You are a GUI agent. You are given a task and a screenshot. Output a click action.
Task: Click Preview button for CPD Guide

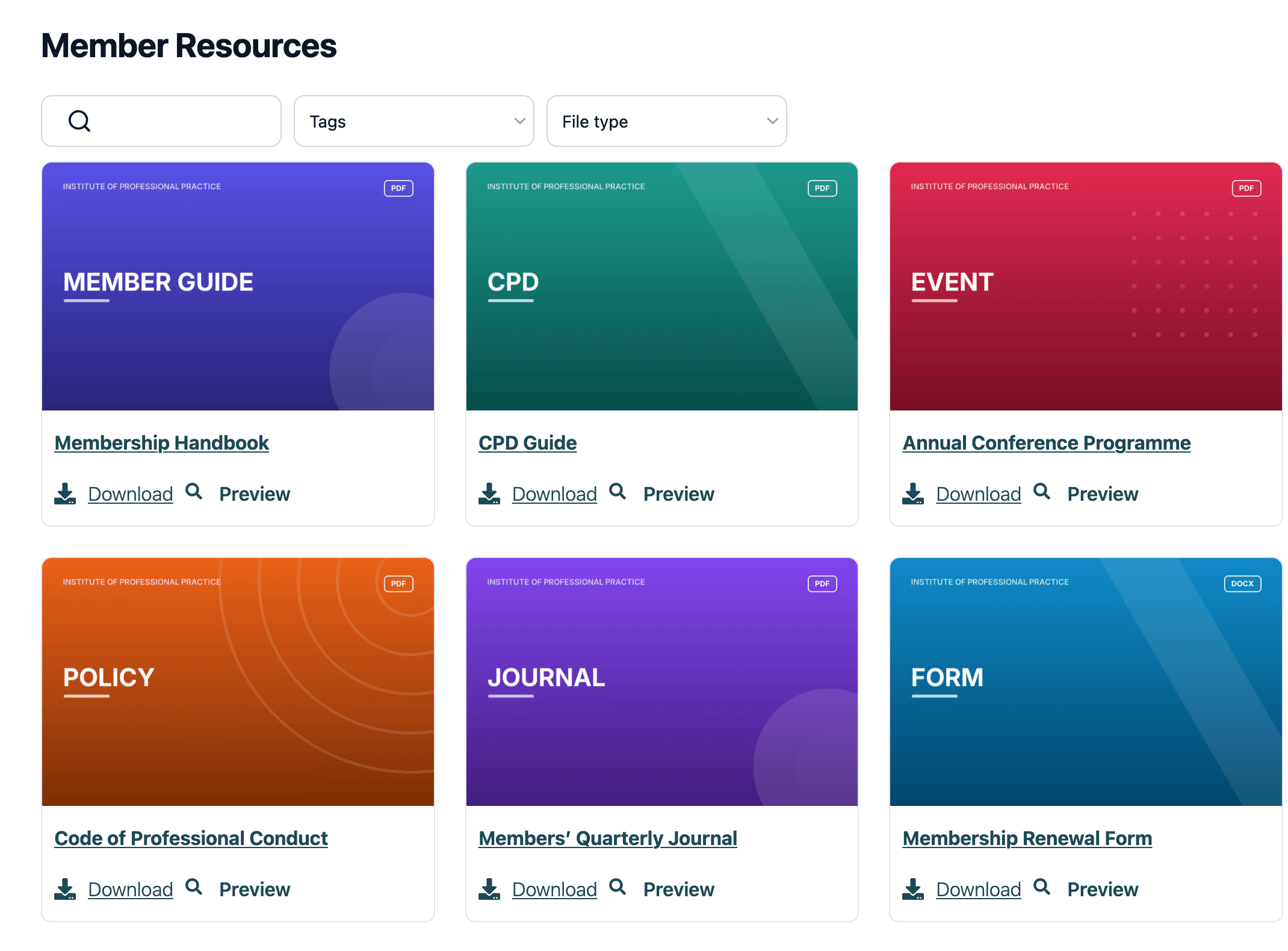[679, 494]
